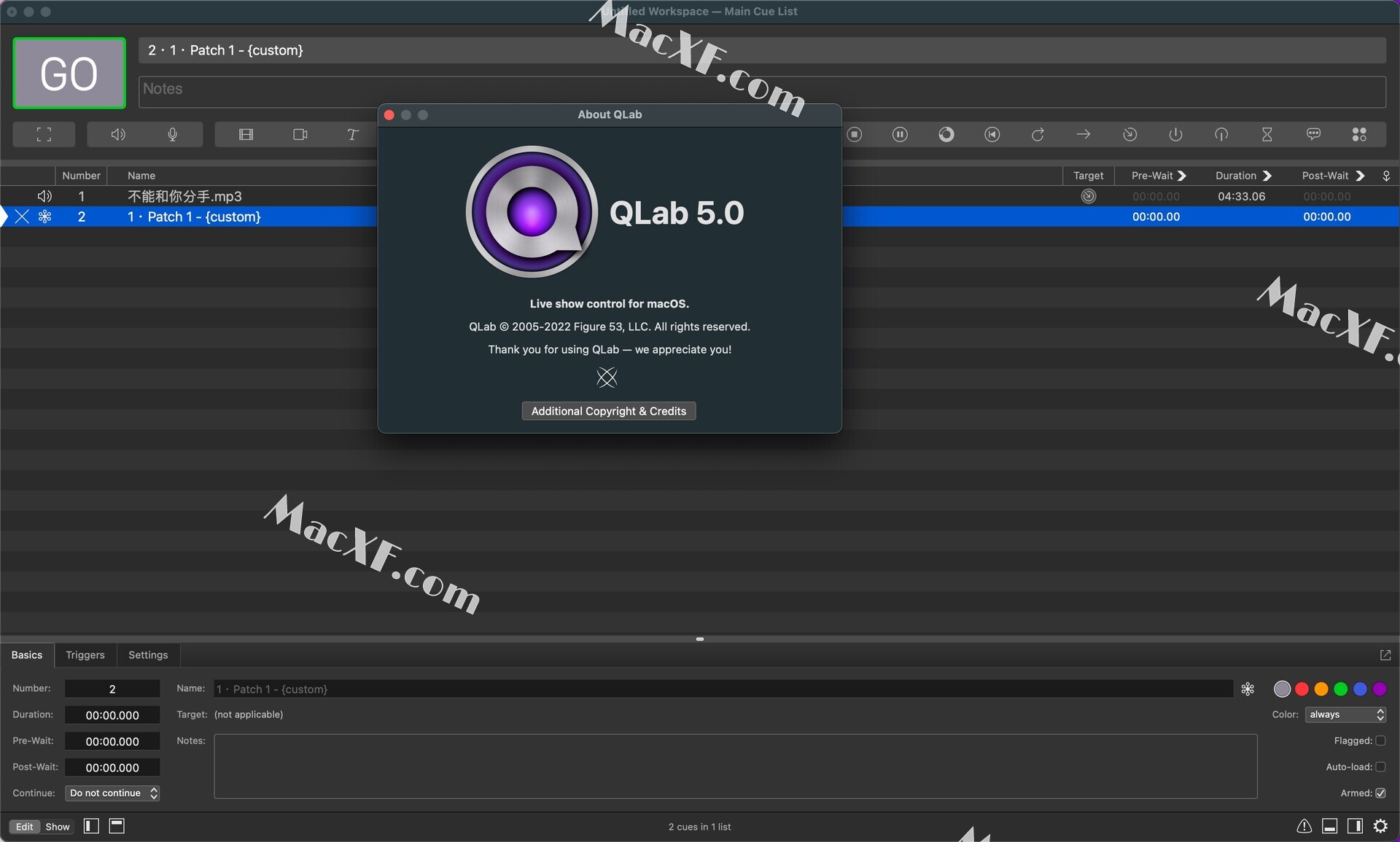Add a Devamp cue circular arrow icon
The image size is (1400, 842).
point(1038,134)
